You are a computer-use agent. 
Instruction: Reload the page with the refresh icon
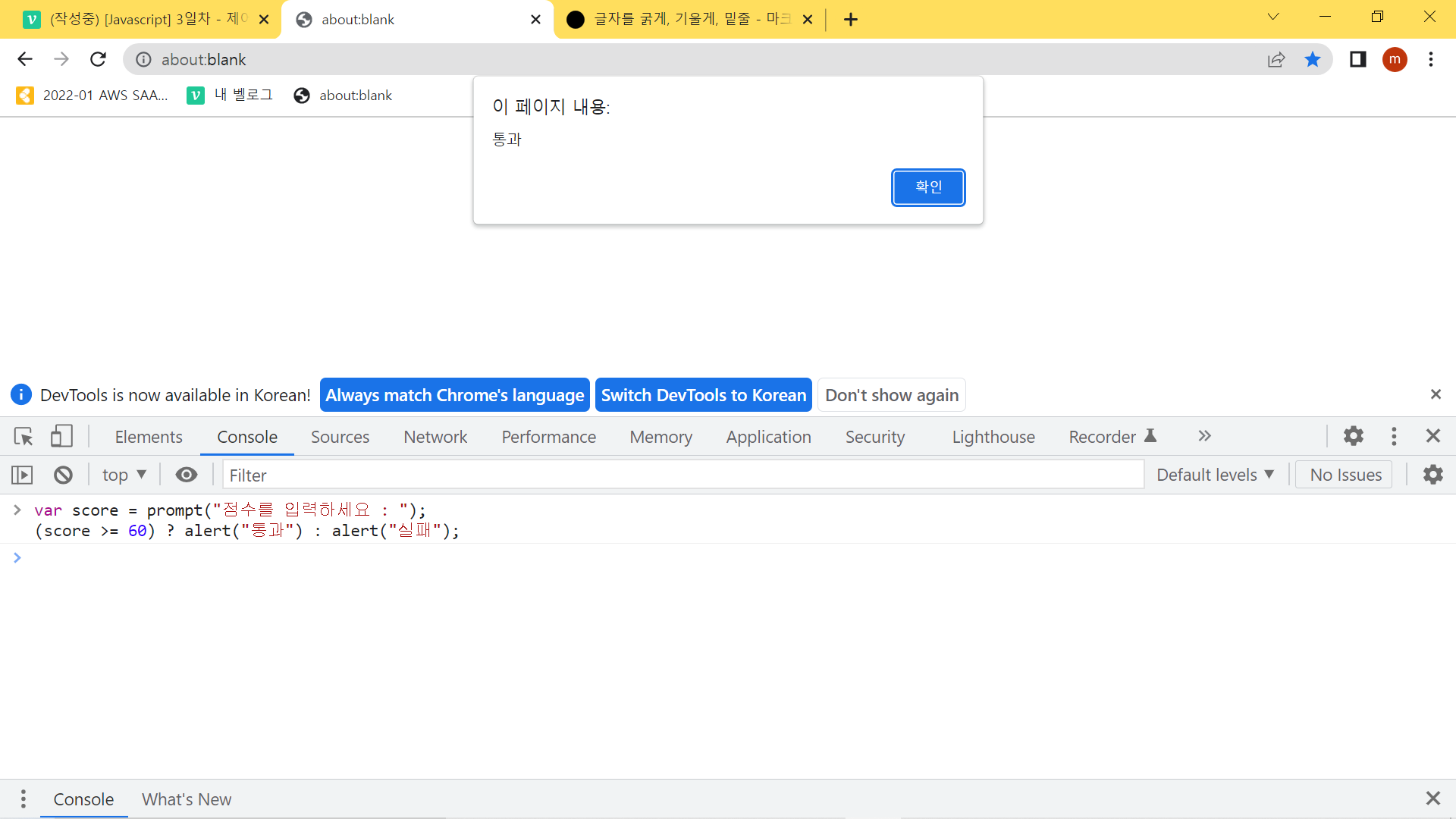click(98, 59)
